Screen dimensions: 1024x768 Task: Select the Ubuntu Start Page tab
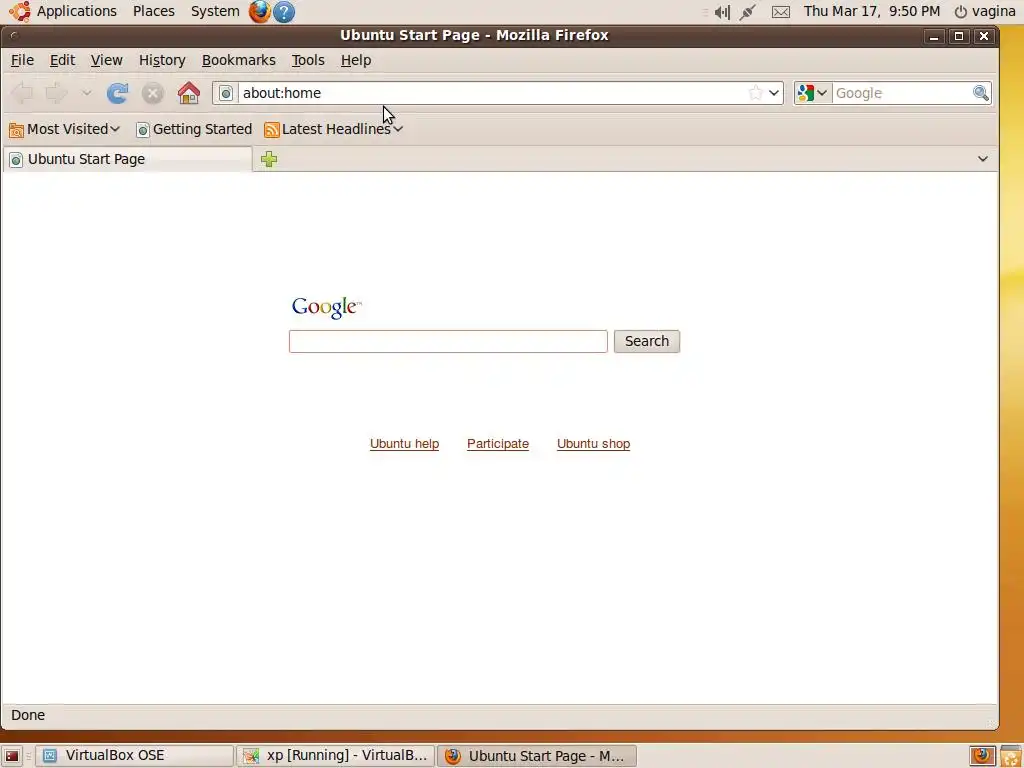click(128, 159)
